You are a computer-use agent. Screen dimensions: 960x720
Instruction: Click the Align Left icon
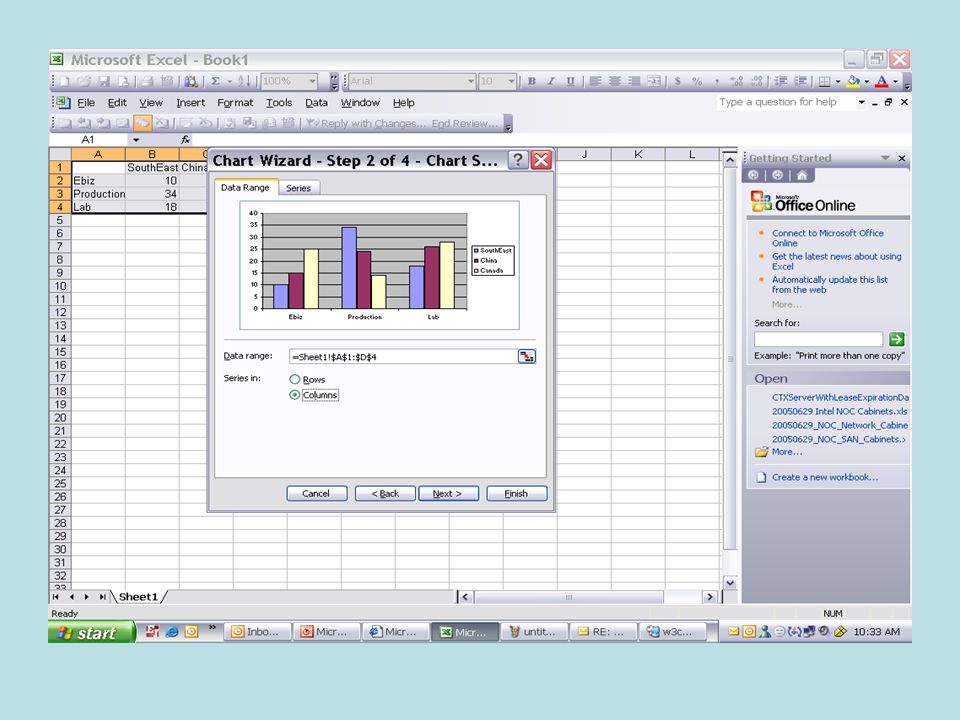(x=595, y=81)
